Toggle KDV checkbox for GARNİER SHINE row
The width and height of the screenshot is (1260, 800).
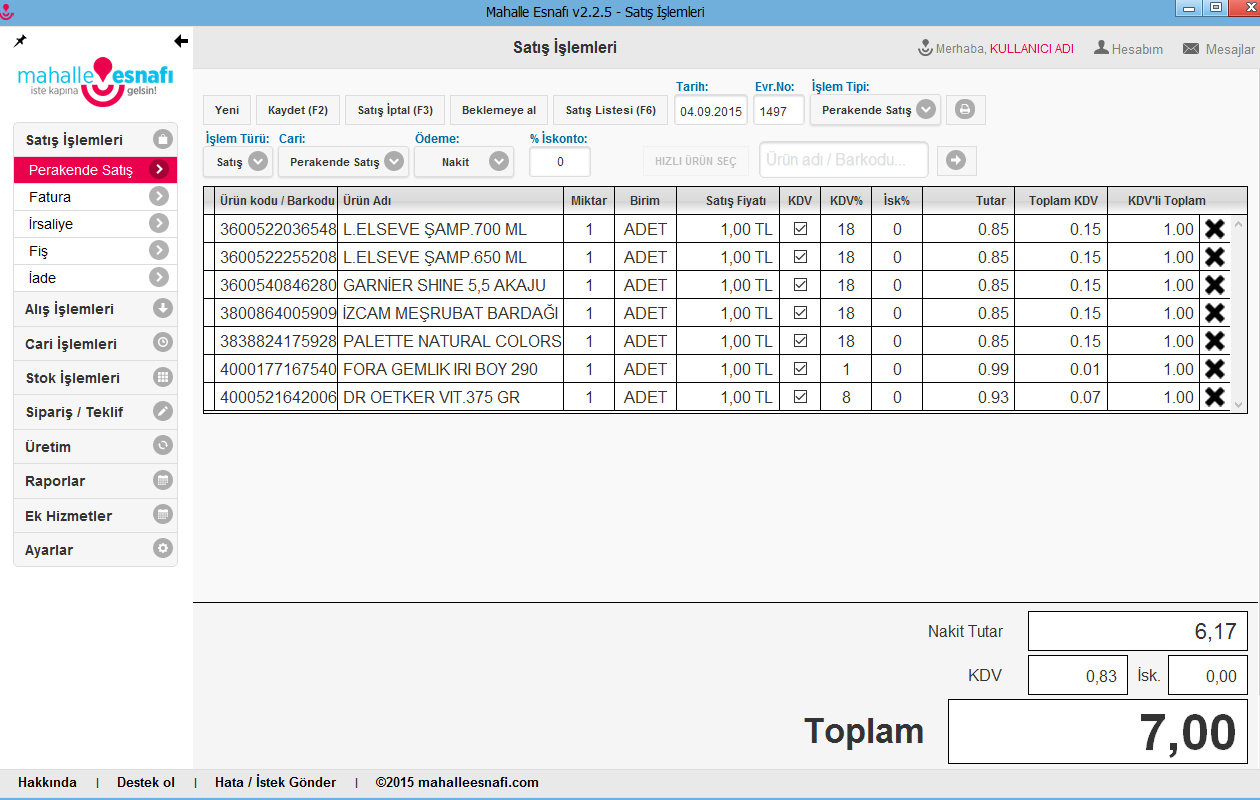click(800, 285)
